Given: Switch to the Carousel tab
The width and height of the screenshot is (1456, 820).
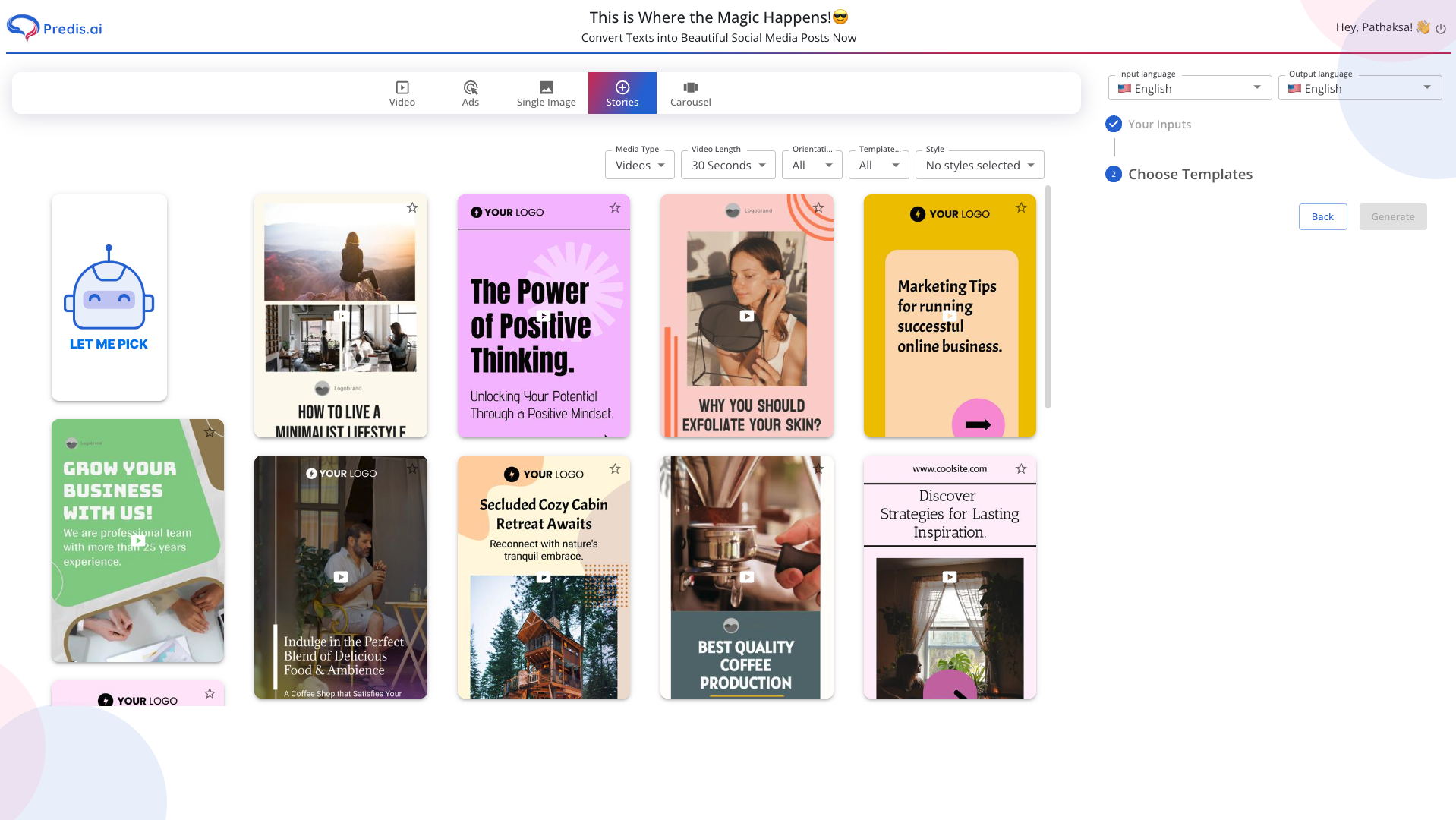Looking at the screenshot, I should 689,93.
